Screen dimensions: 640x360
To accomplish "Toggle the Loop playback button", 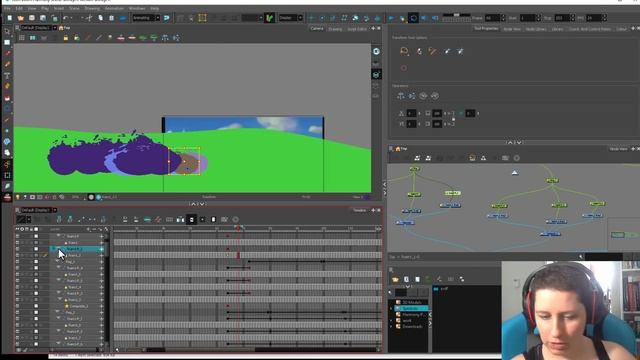I will pos(413,18).
